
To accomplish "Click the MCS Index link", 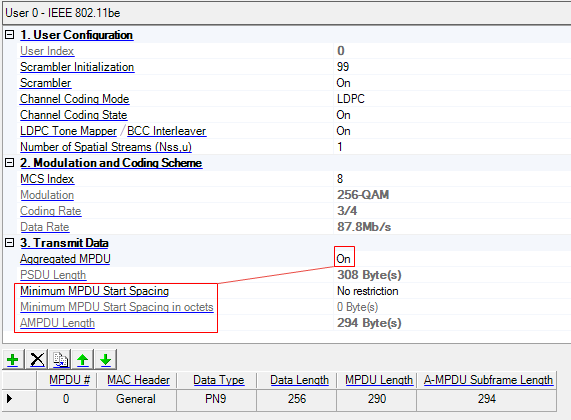I will click(x=47, y=179).
